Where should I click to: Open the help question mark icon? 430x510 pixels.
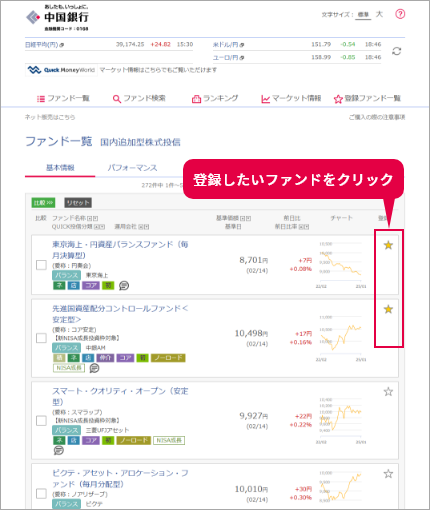(400, 14)
